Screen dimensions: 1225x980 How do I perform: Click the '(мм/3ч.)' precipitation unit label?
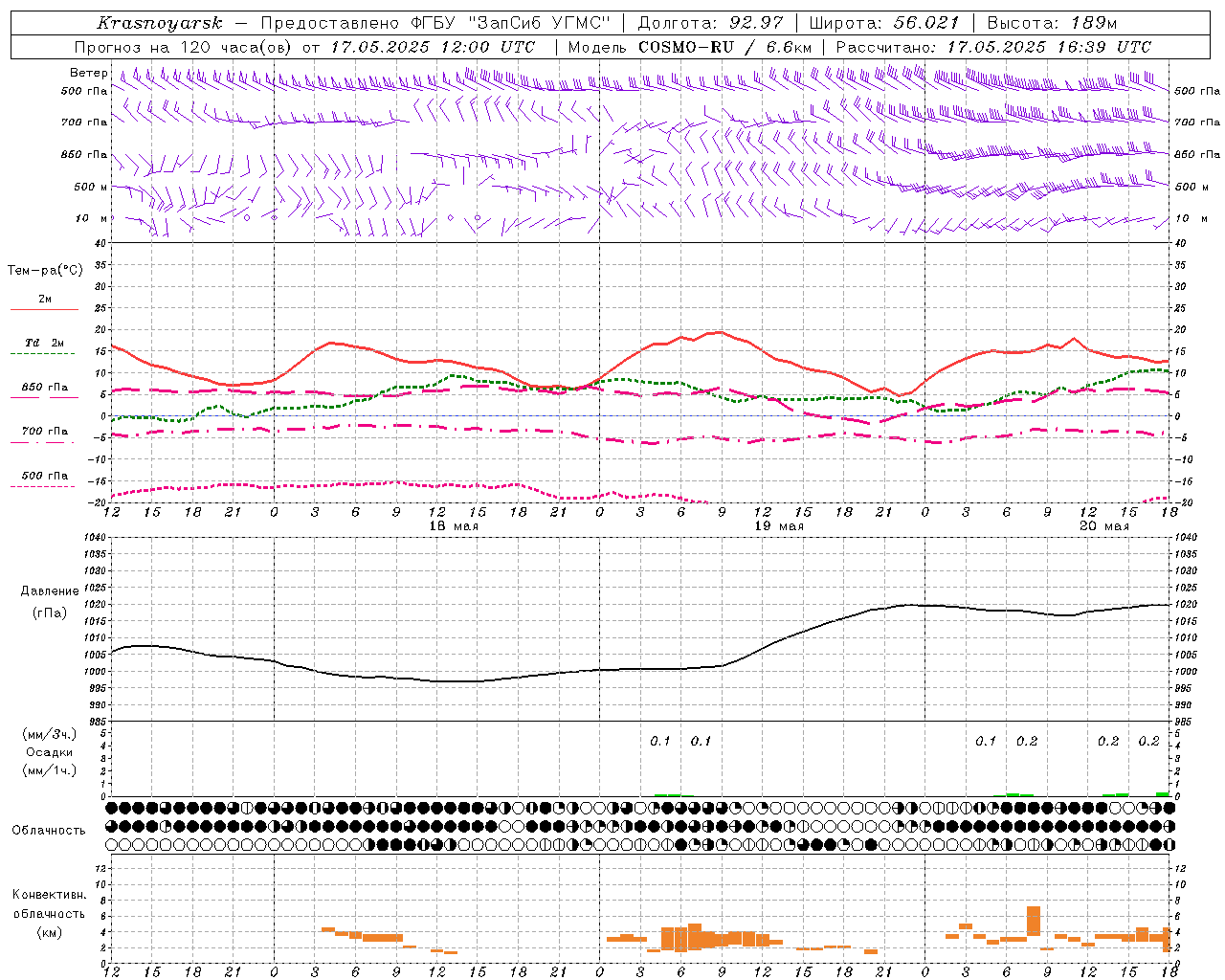50,735
